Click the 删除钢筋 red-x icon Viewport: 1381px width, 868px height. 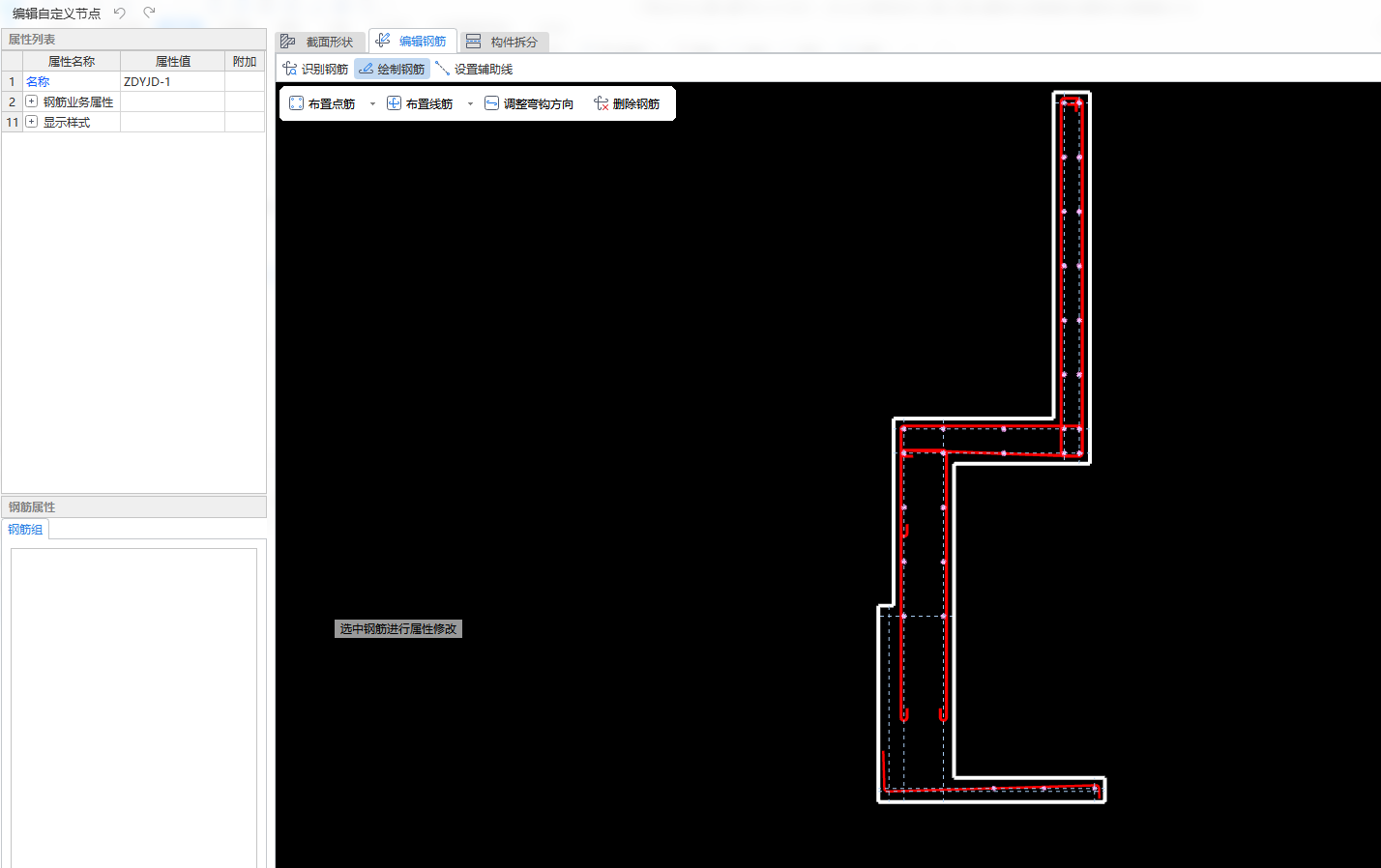pyautogui.click(x=601, y=103)
